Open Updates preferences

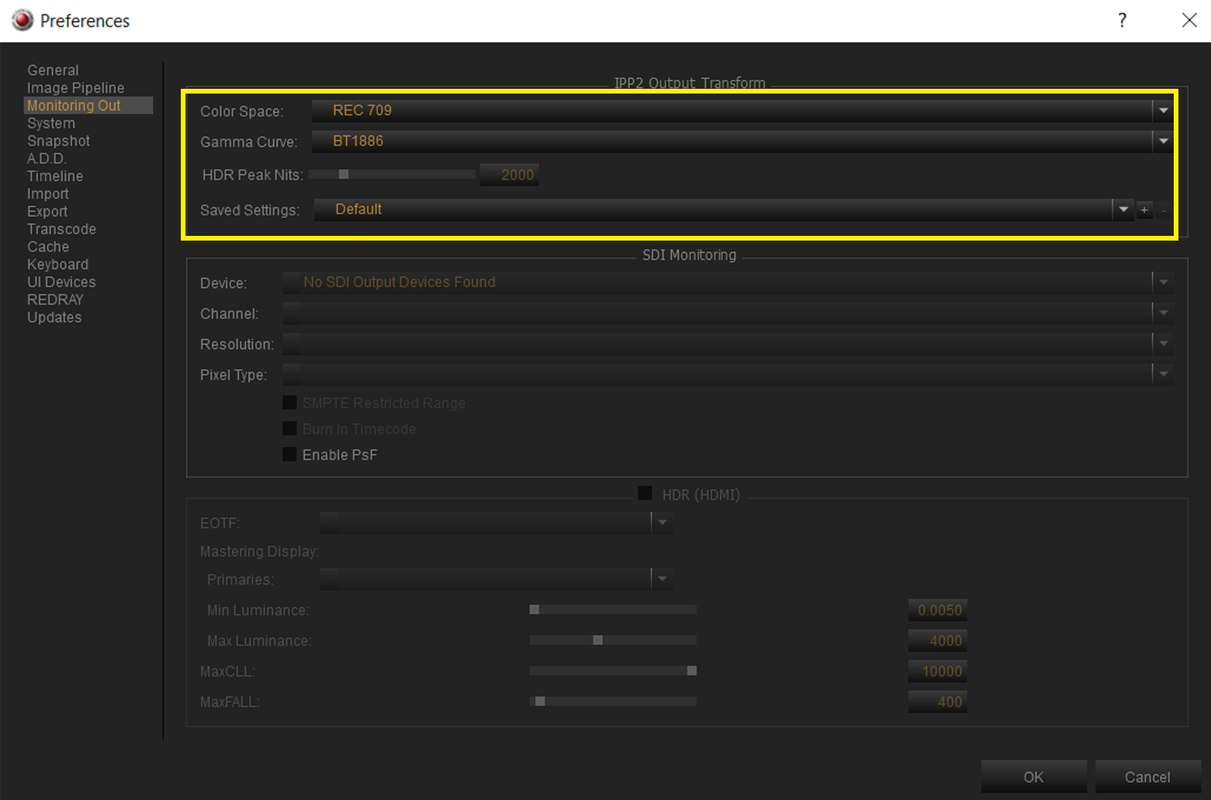(55, 317)
